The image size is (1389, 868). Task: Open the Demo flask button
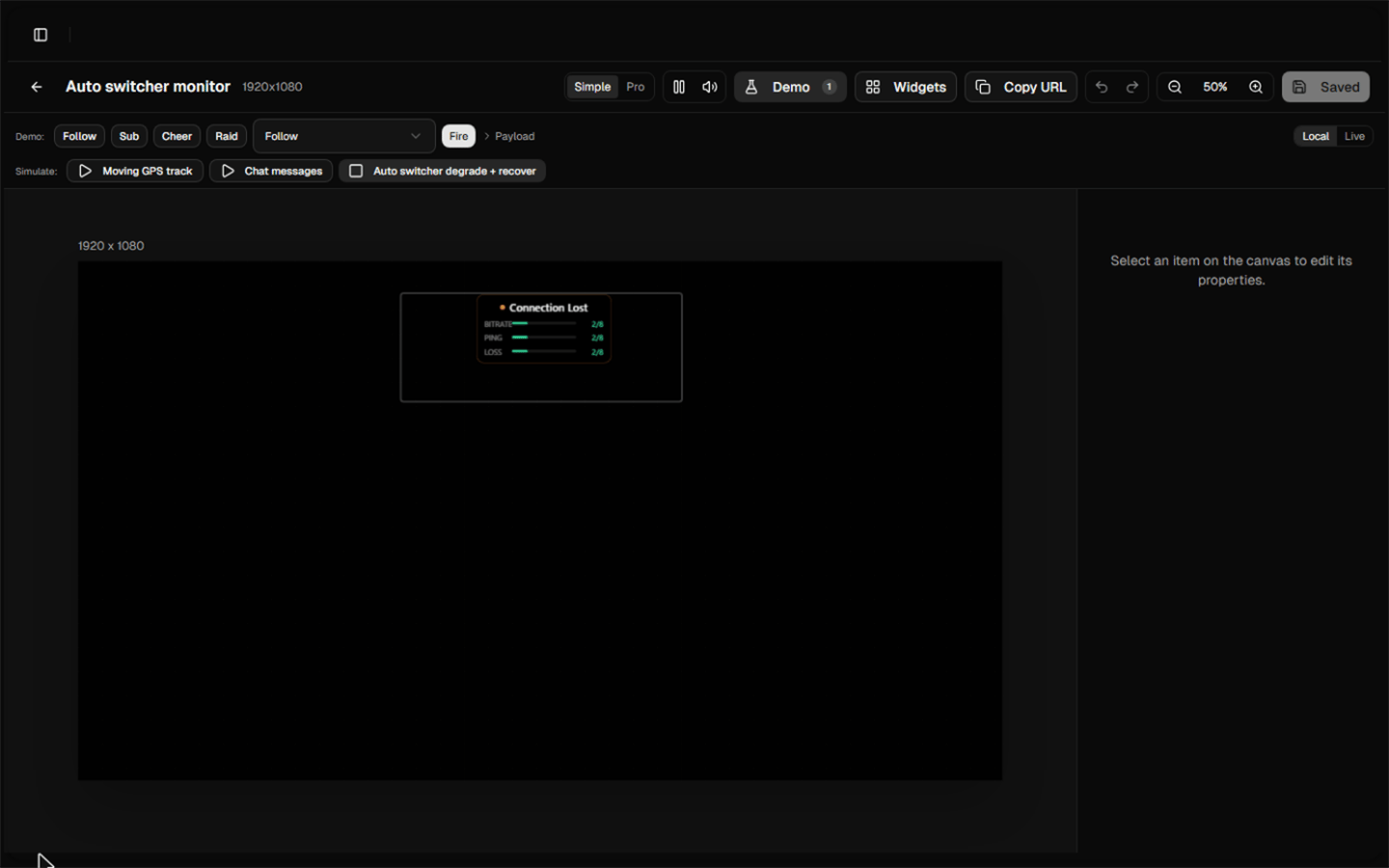click(x=790, y=87)
